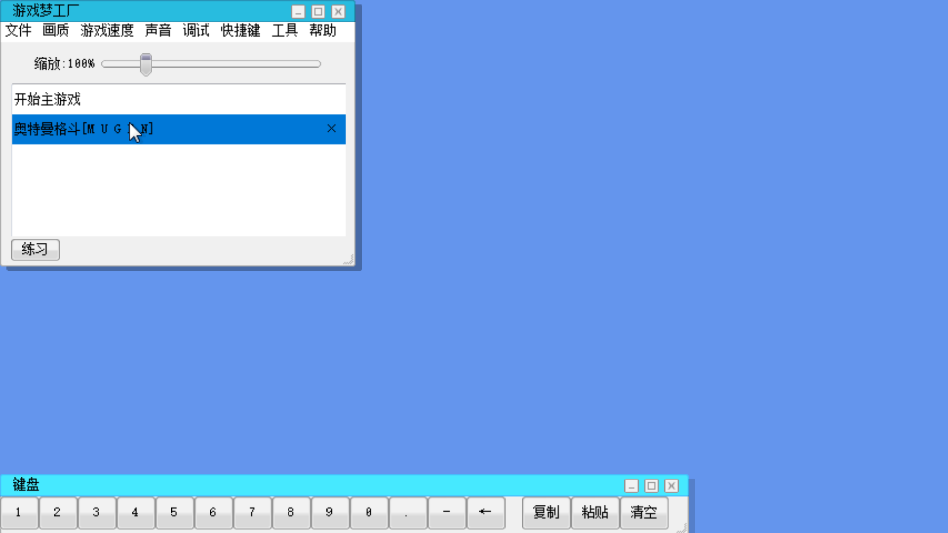Screen dimensions: 948x533
Task: Show the 调试 menu
Action: (196, 31)
